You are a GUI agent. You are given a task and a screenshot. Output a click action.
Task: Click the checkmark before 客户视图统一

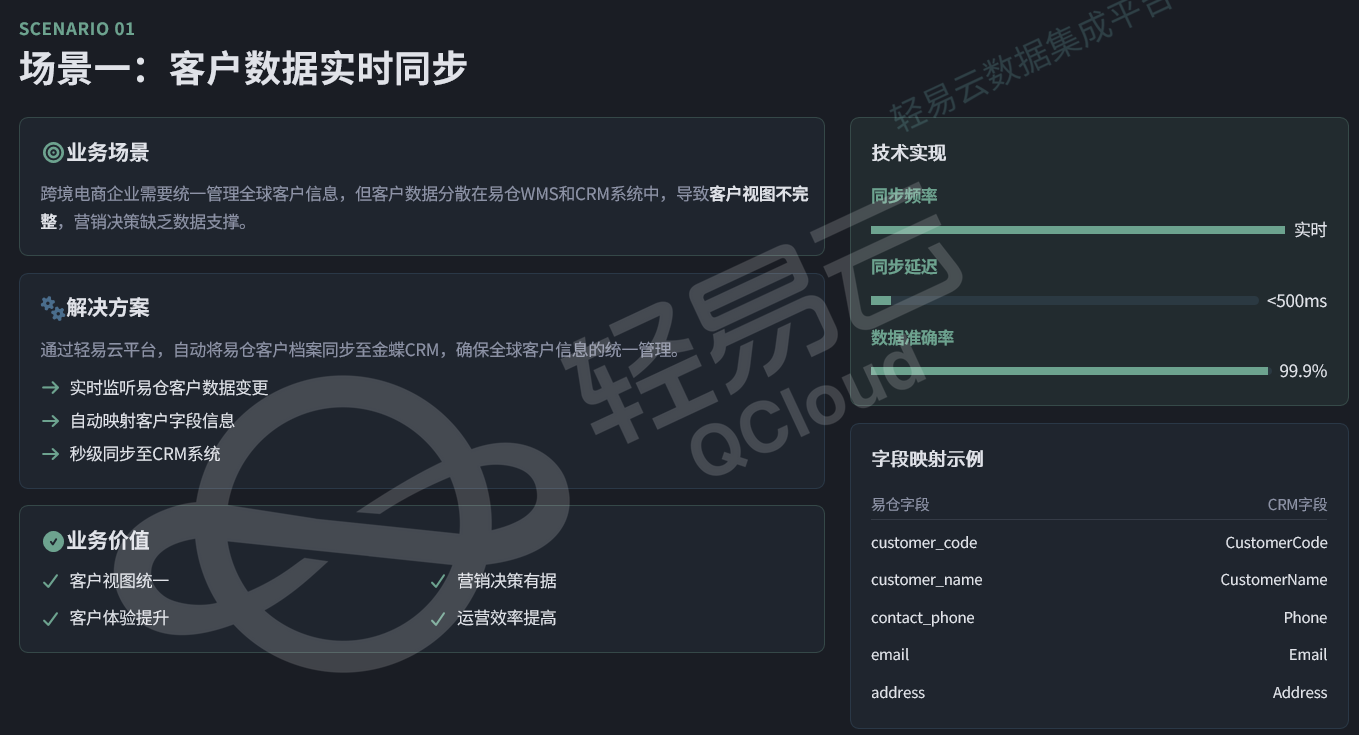click(50, 581)
